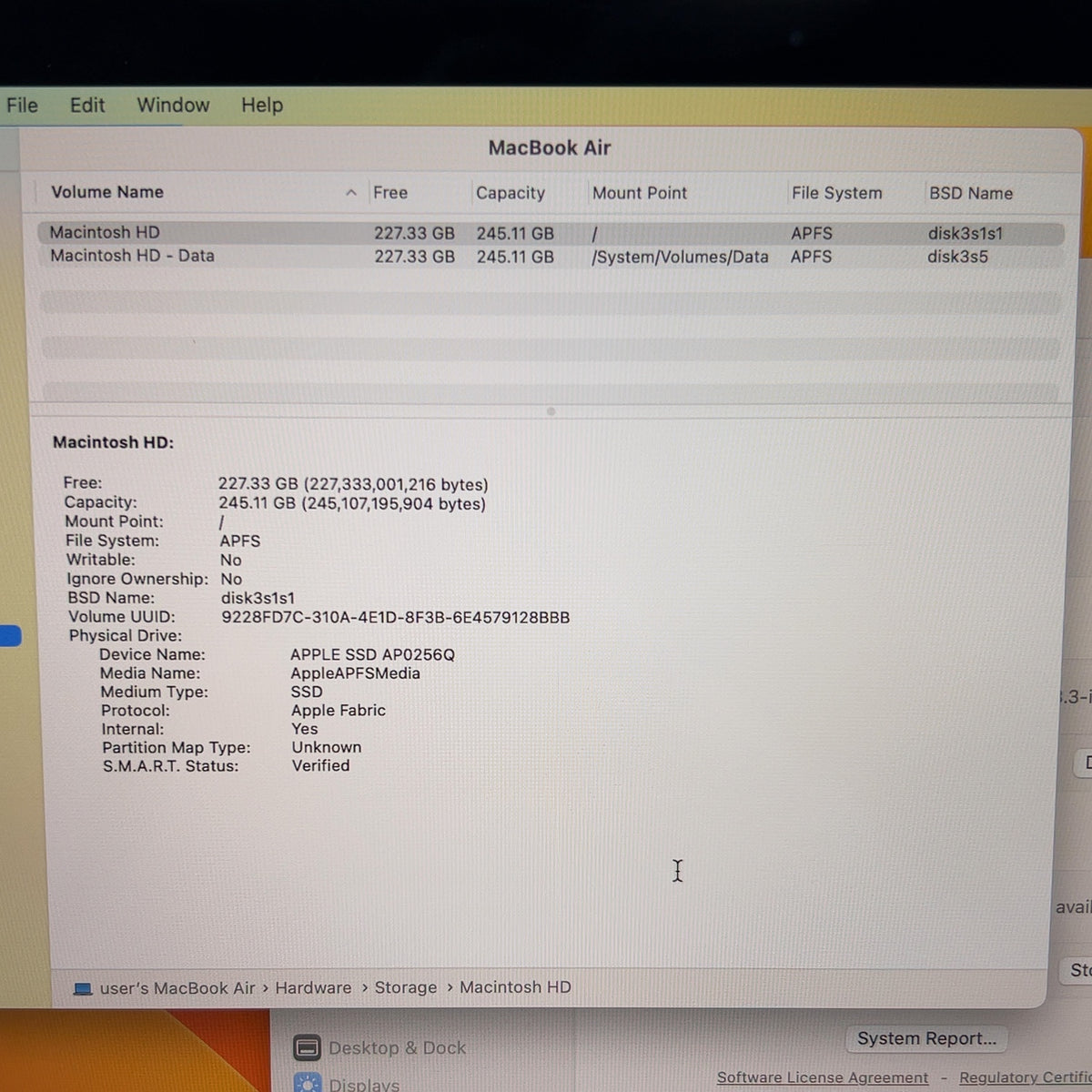Open the Help menu

click(262, 106)
